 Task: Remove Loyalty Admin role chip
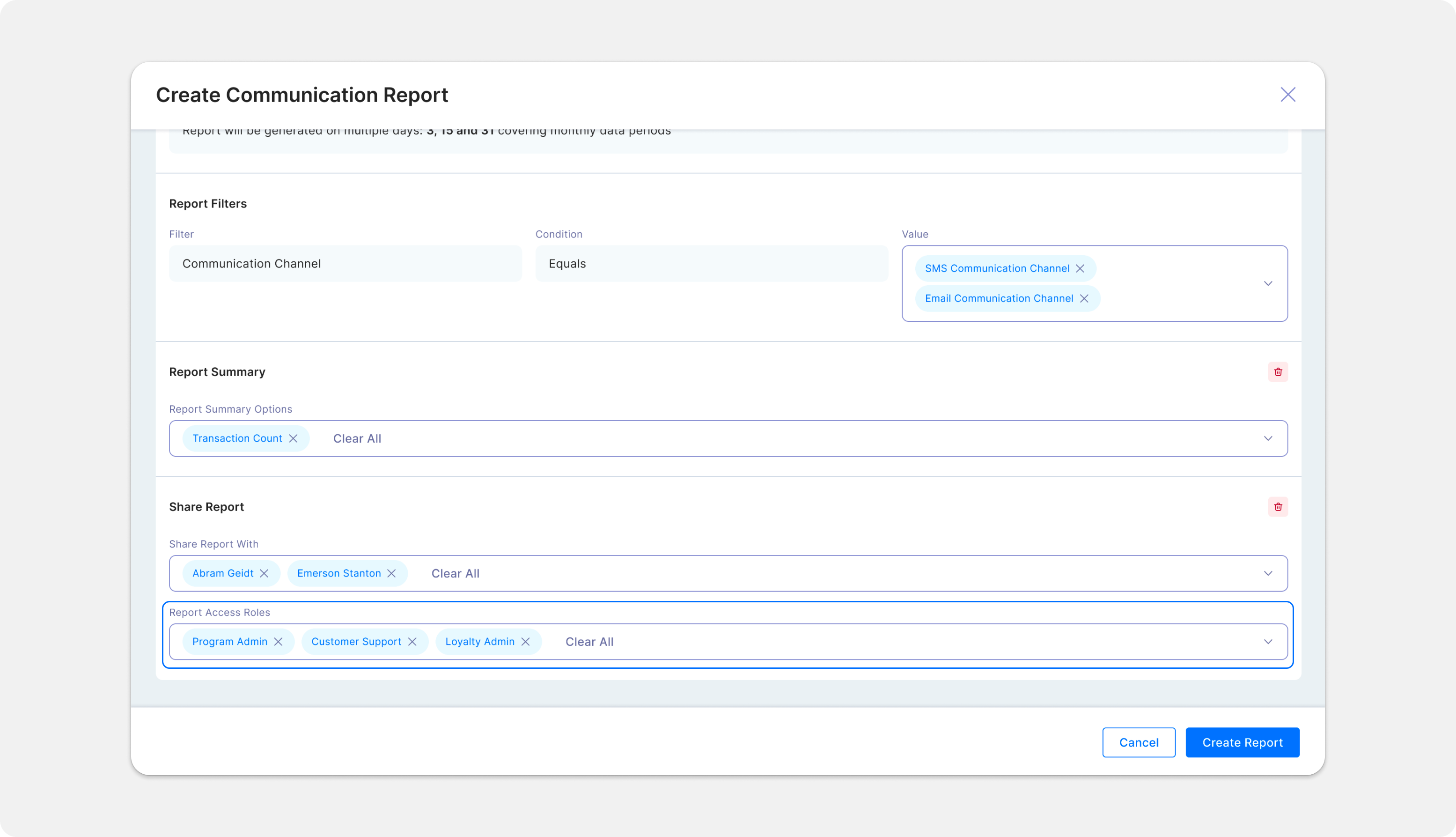525,642
